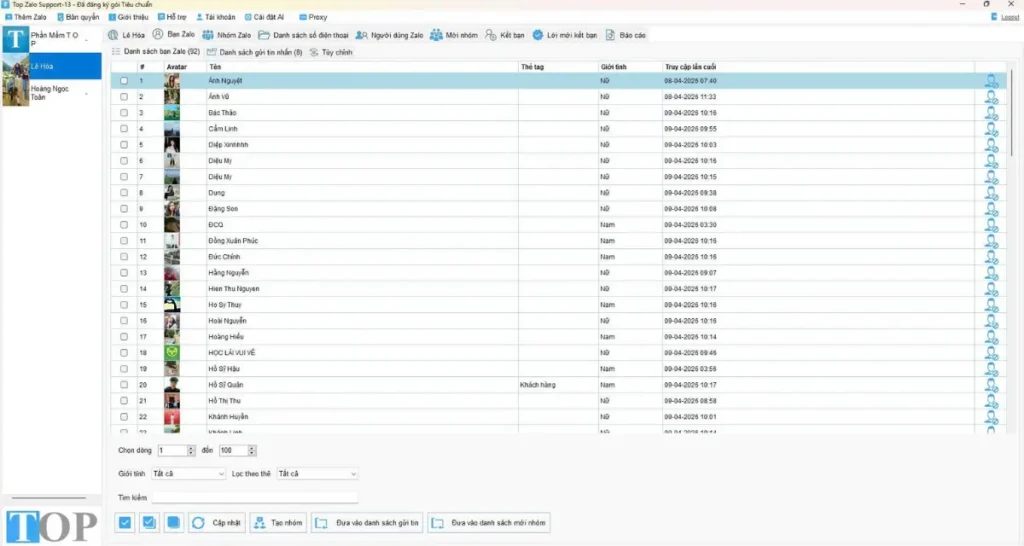Click the uncheck-all square icon button
The width and height of the screenshot is (1024, 546).
173,522
